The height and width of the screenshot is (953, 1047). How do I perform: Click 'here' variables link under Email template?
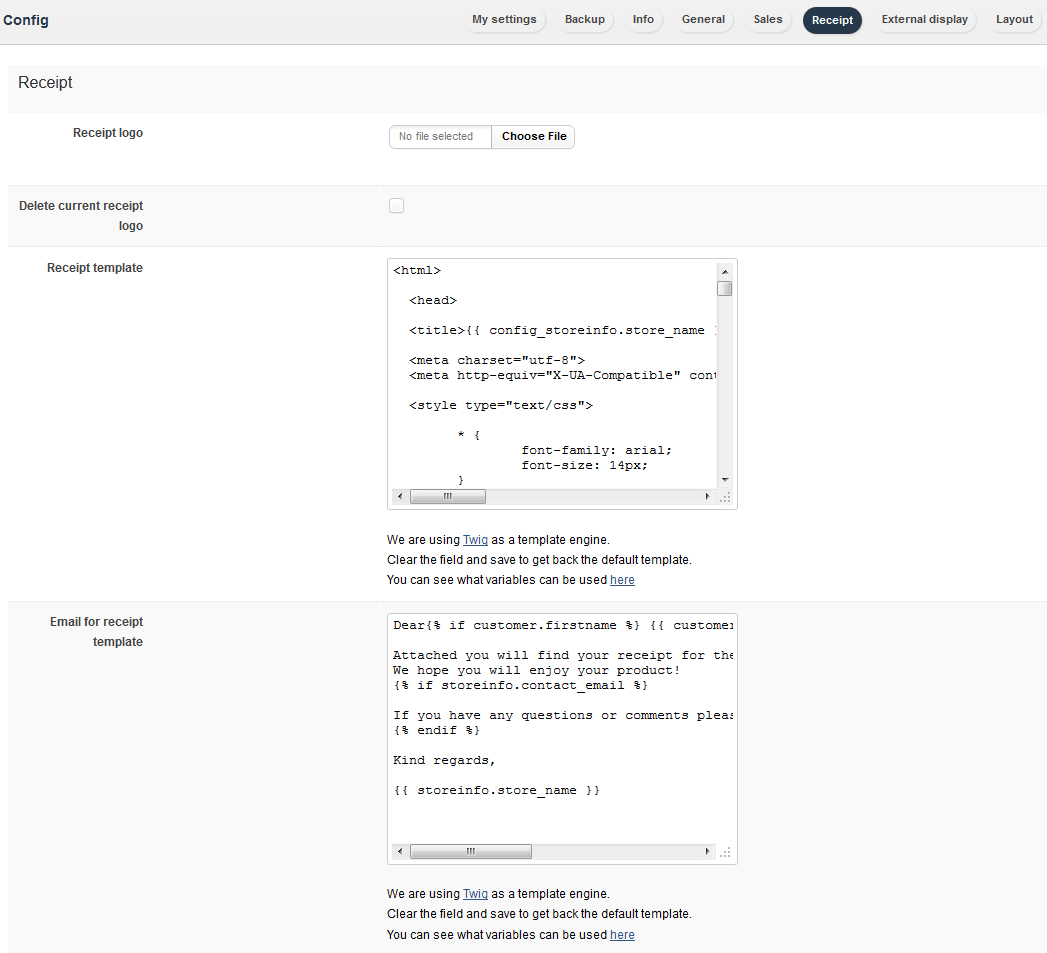[x=622, y=935]
